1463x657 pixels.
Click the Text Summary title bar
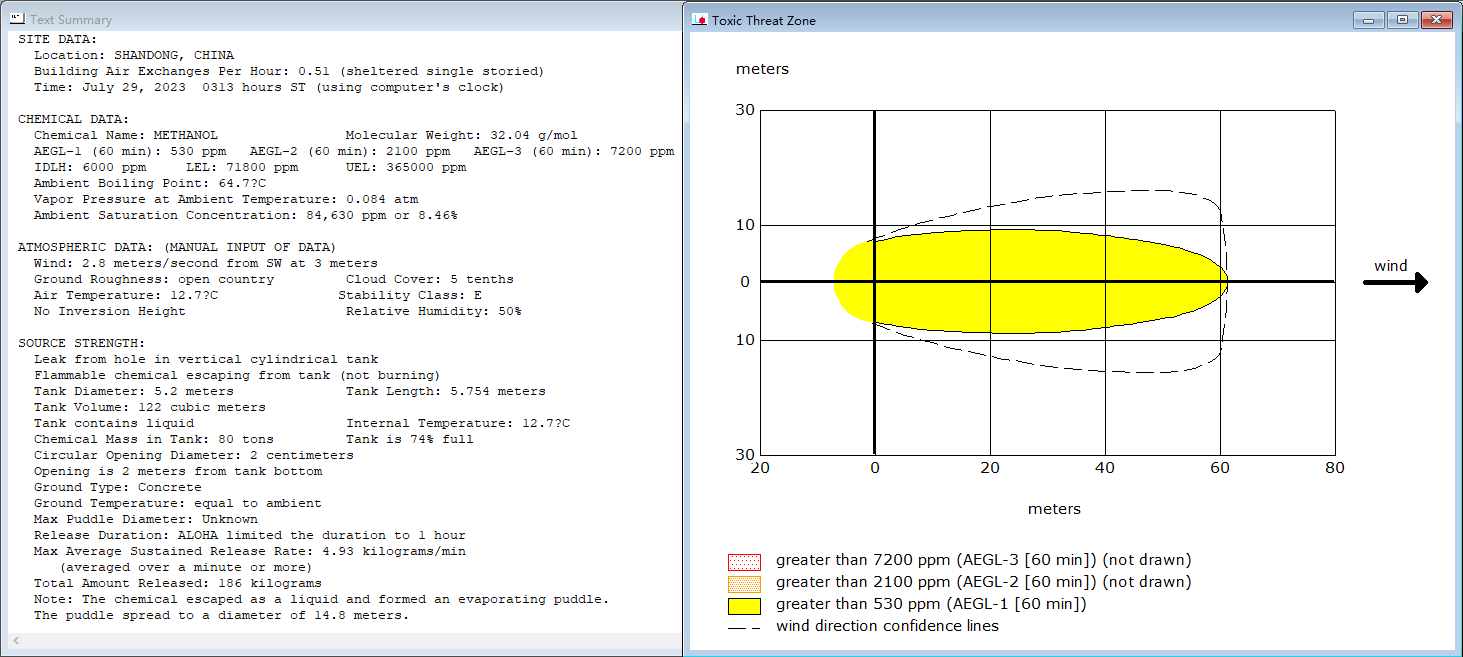(340, 19)
